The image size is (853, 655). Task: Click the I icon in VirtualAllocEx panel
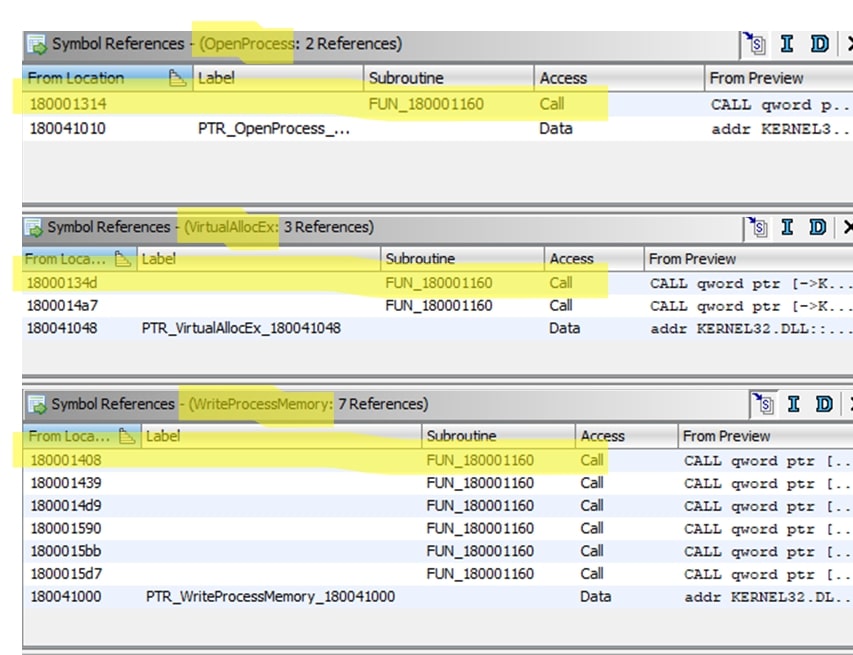coord(787,227)
